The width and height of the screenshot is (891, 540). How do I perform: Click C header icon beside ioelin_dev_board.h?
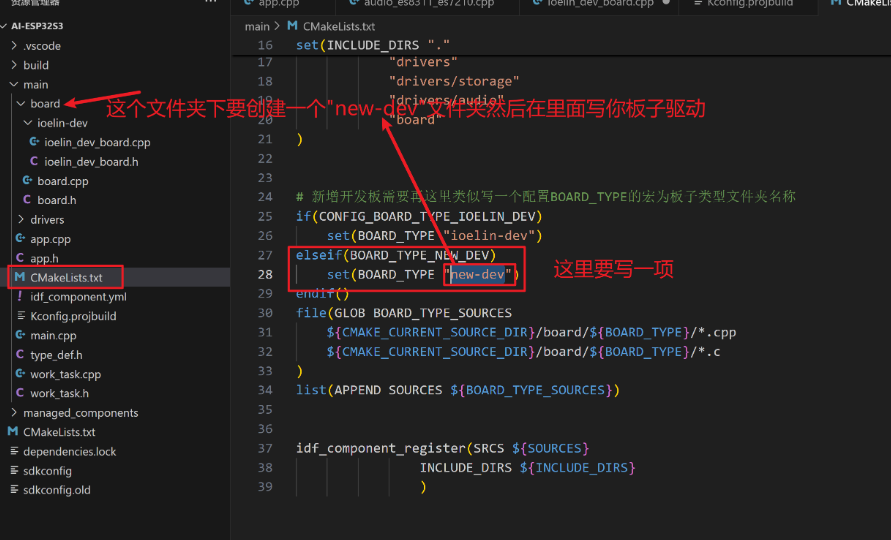(34, 161)
